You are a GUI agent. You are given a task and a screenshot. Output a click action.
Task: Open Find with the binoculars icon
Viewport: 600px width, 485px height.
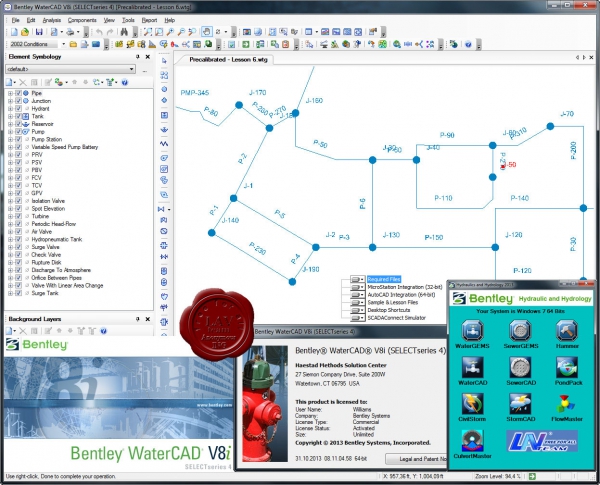124,32
